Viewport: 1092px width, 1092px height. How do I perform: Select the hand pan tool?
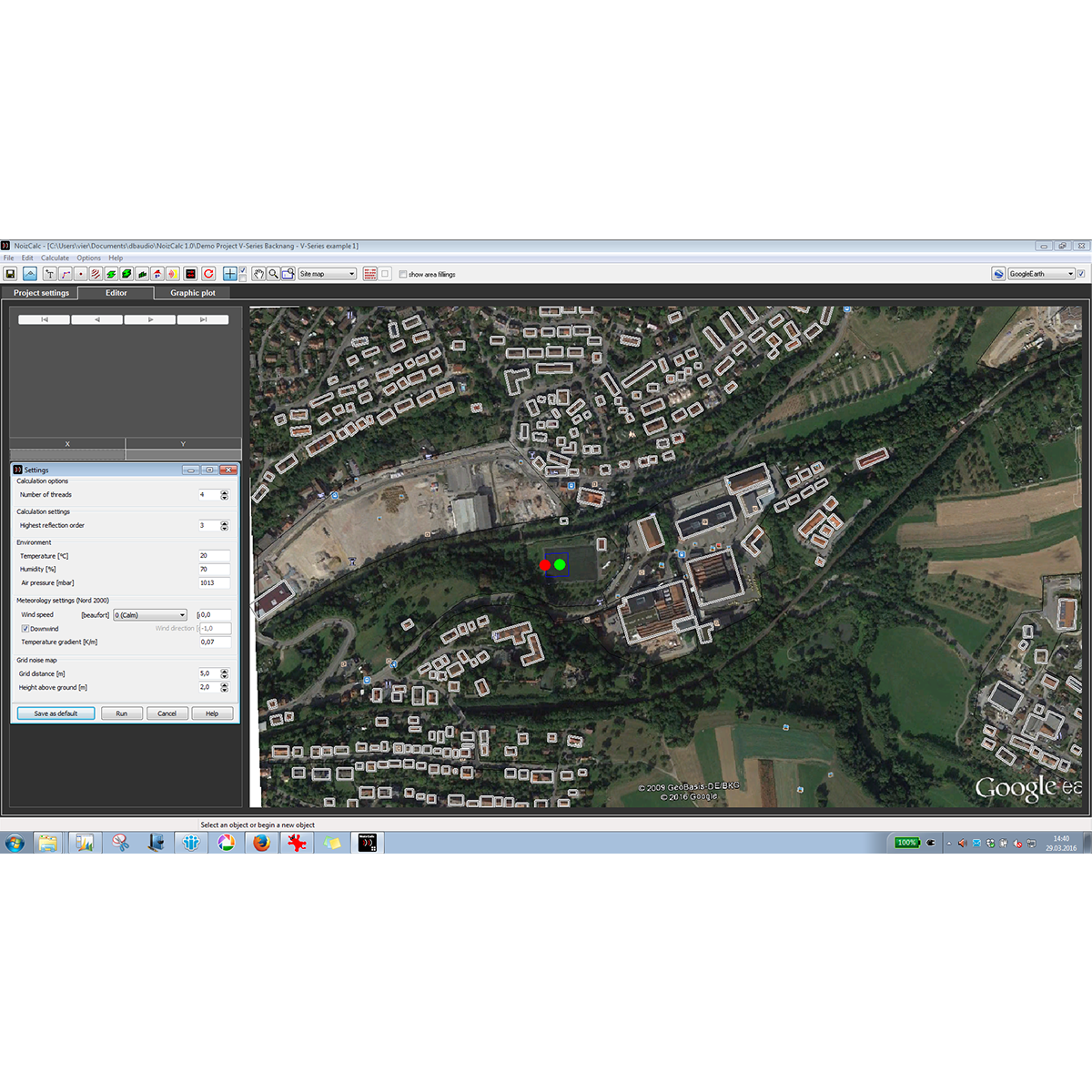click(x=258, y=274)
